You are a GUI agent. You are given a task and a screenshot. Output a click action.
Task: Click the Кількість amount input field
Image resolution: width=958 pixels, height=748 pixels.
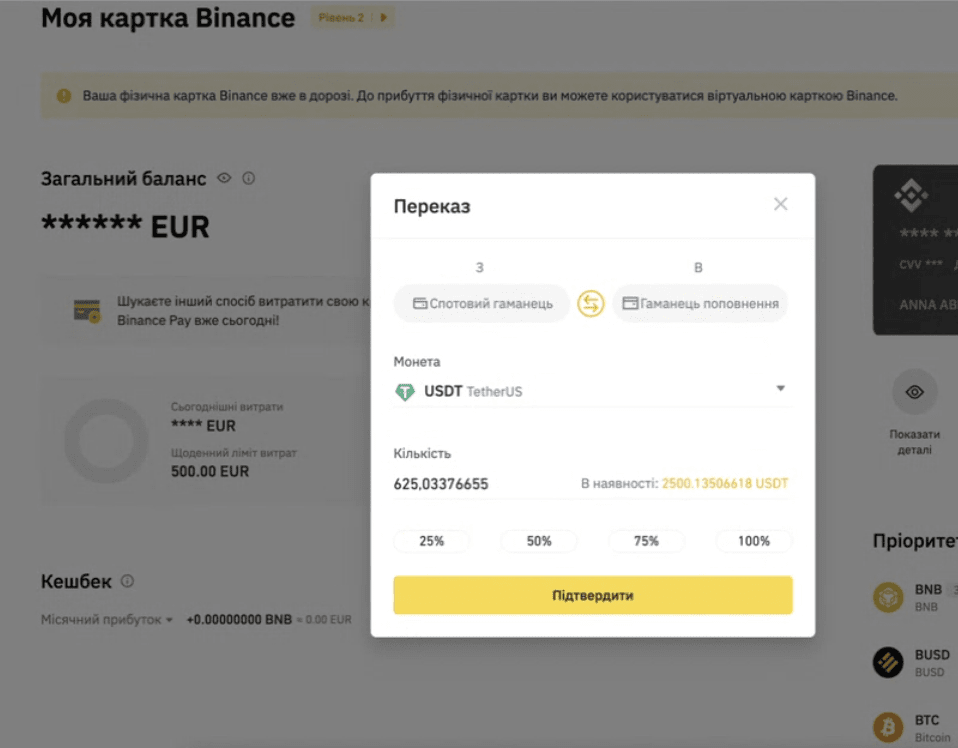coord(480,484)
